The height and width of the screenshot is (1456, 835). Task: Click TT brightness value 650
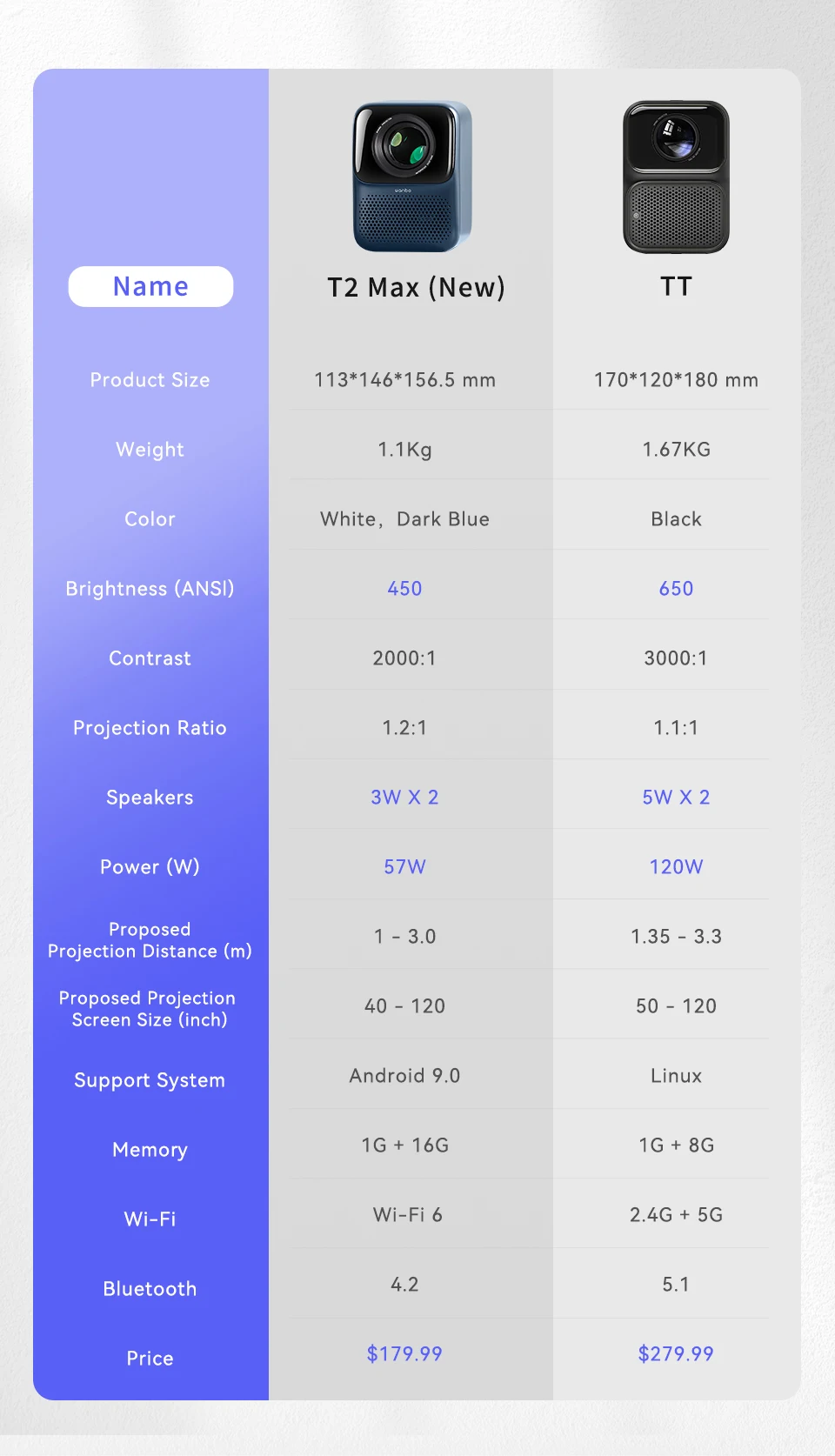click(x=676, y=589)
